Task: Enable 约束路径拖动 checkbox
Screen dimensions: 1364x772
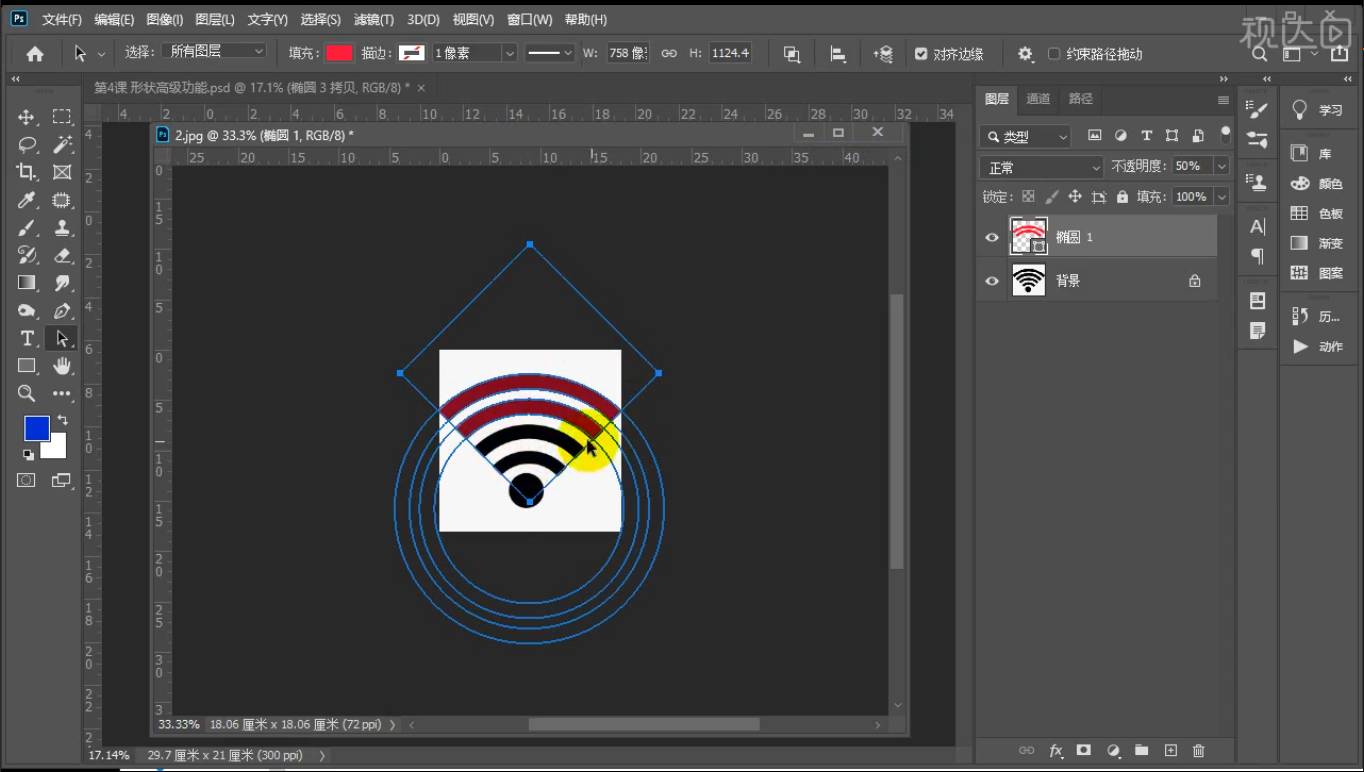Action: pyautogui.click(x=1054, y=54)
